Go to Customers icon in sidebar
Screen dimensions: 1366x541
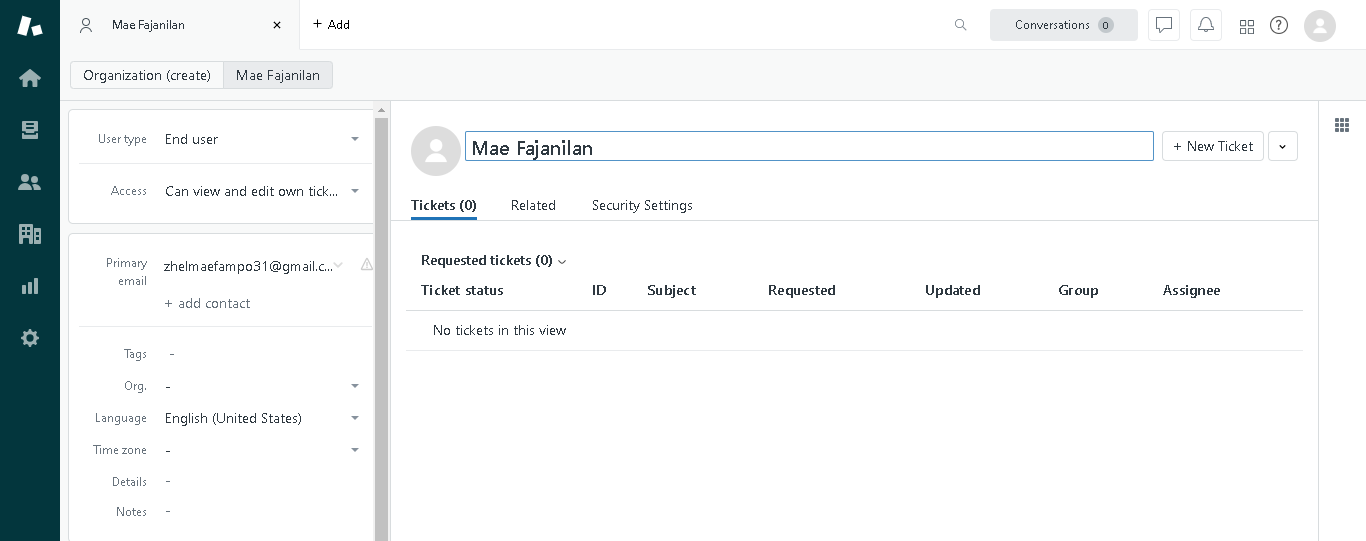click(x=30, y=182)
